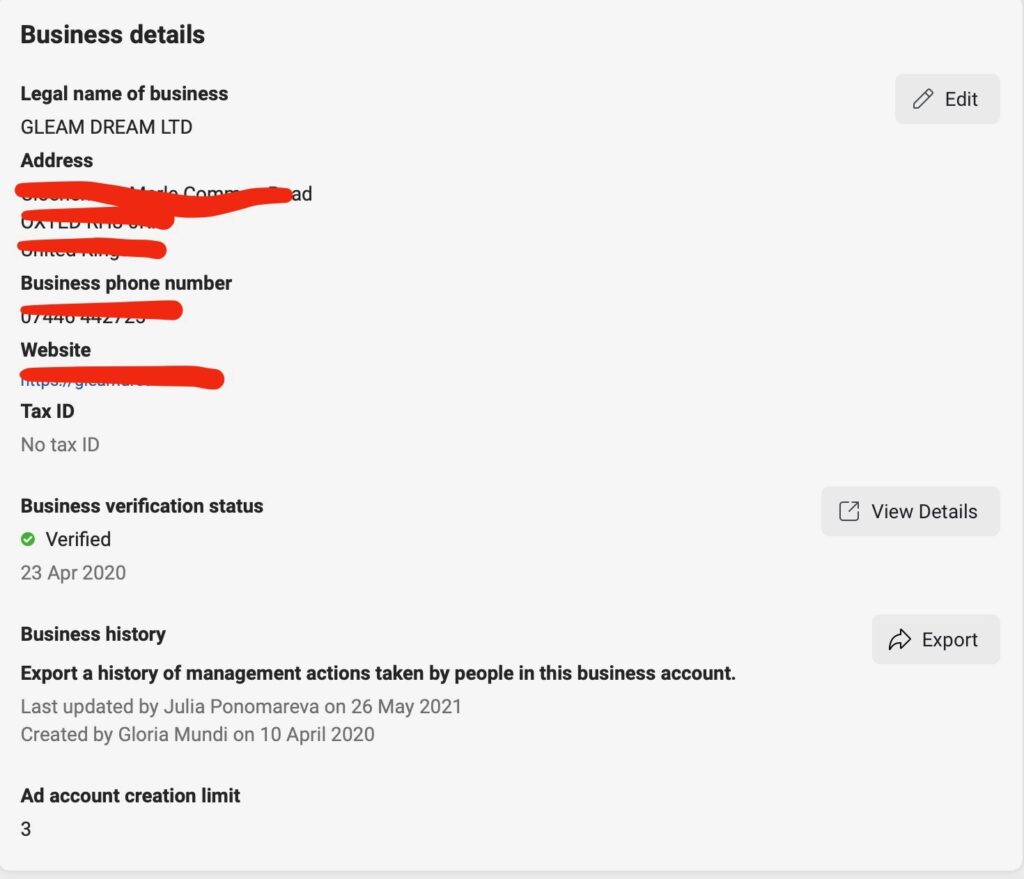The image size is (1024, 879).
Task: Click the 23 Apr 2020 verification date
Action: pos(73,573)
